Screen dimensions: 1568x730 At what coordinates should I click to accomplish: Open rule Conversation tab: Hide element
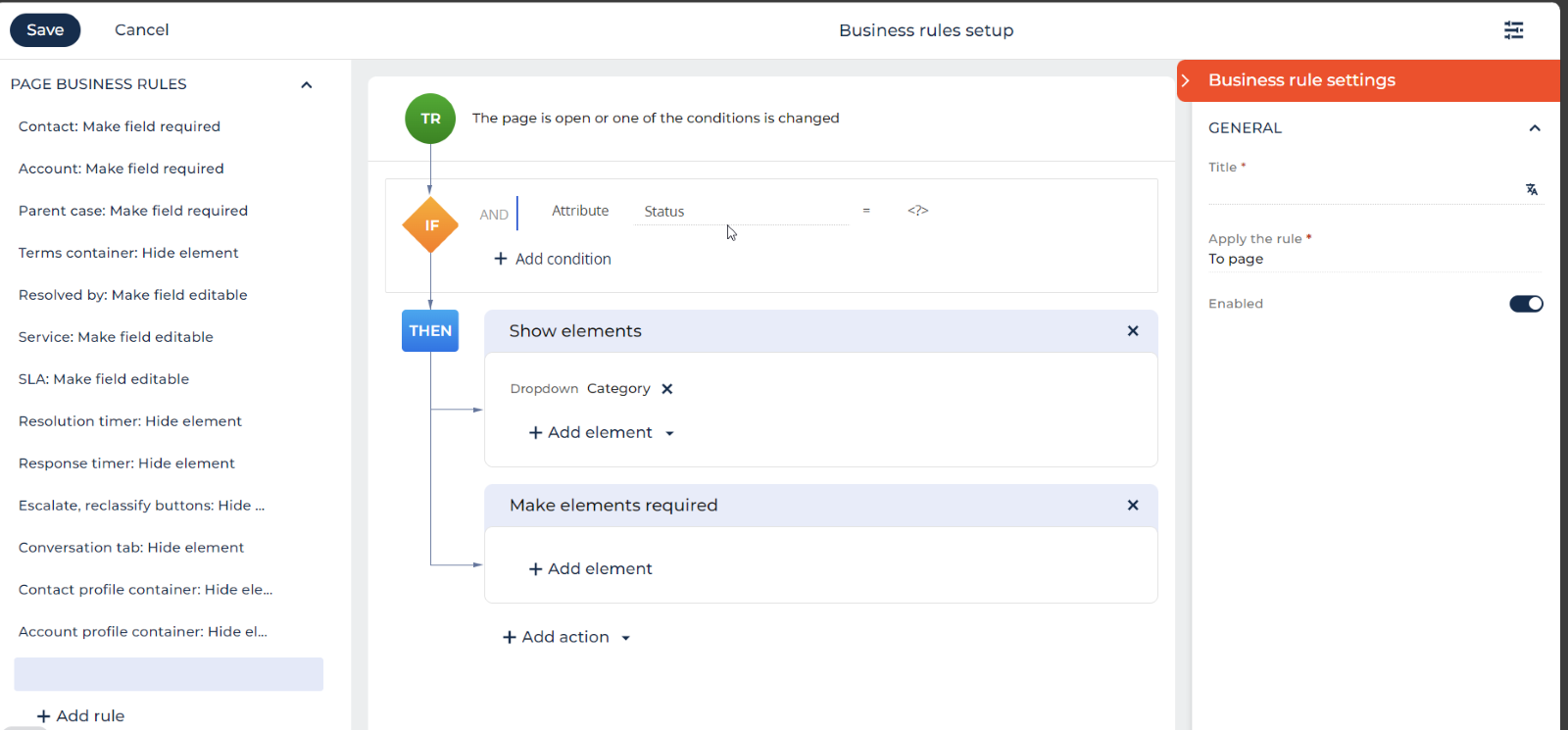pyautogui.click(x=131, y=548)
